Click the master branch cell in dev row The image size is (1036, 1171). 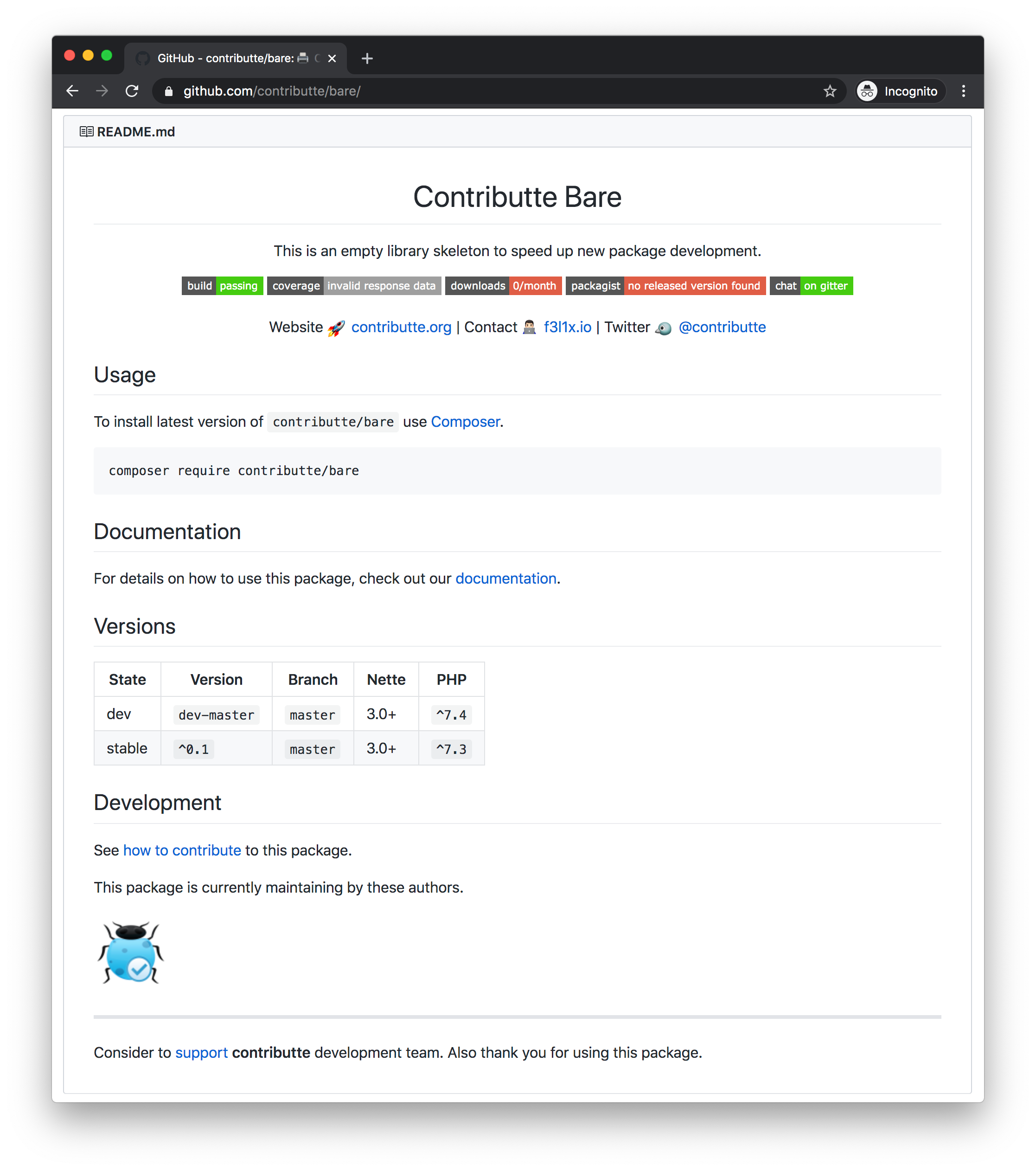(x=312, y=715)
